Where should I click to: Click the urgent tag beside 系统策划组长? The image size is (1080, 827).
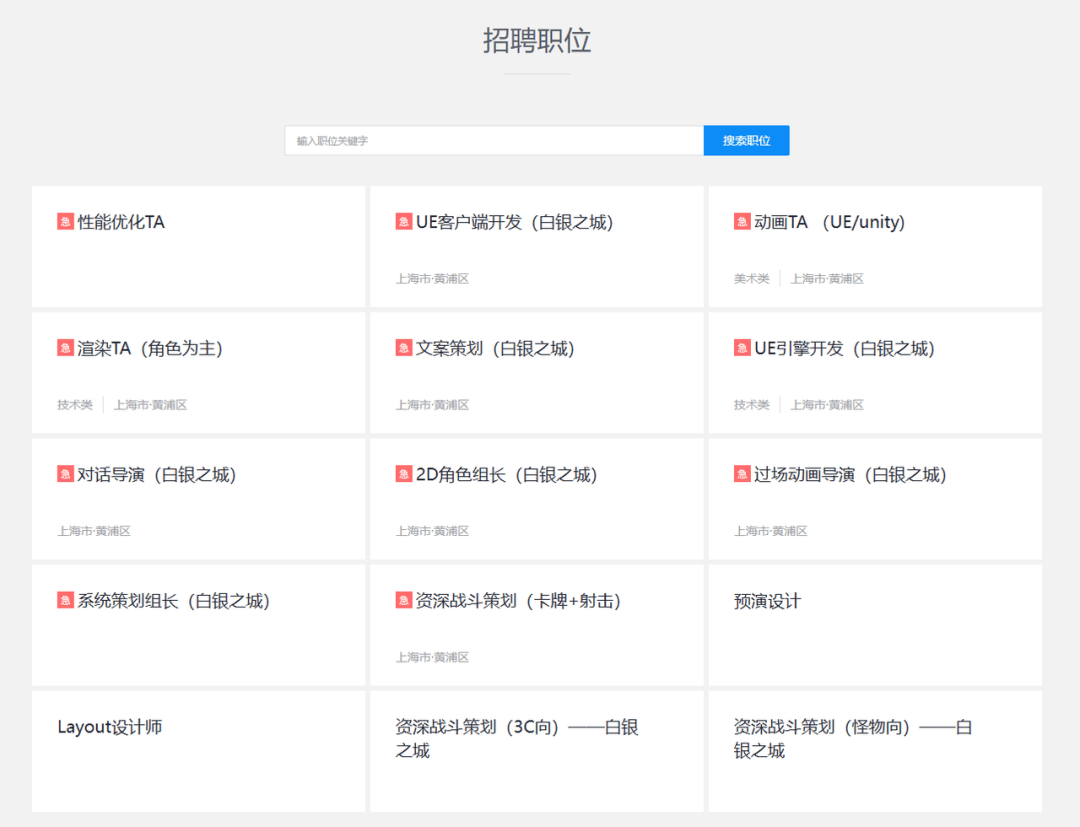click(65, 601)
